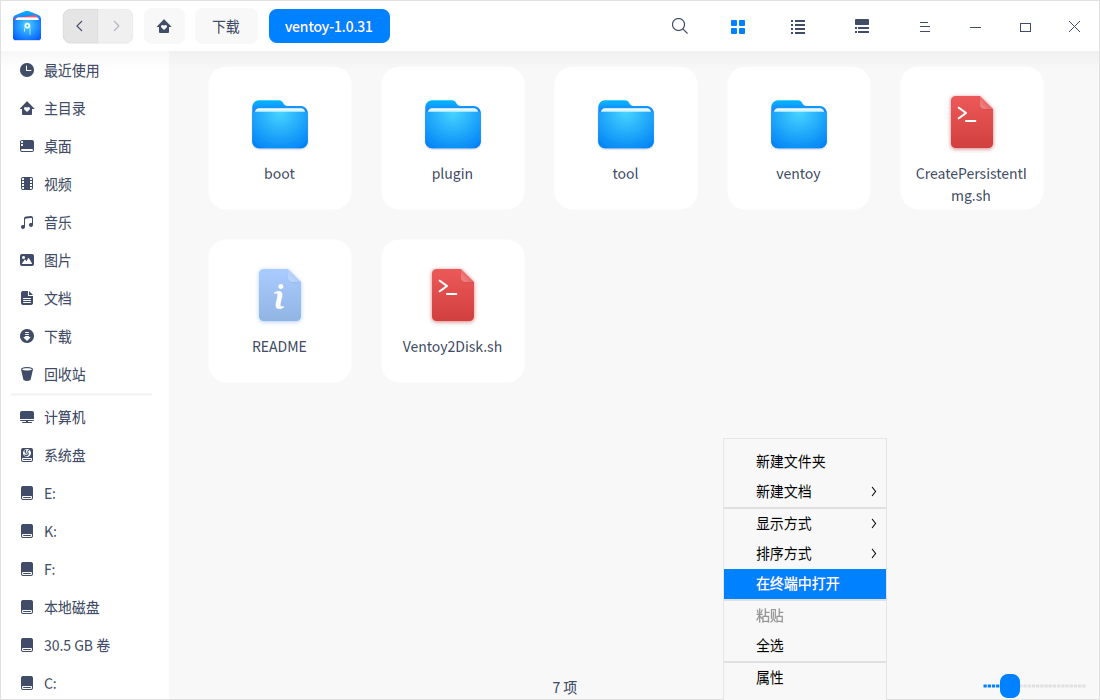Expand the 排序方式 submenu
1100x700 pixels.
pyautogui.click(x=805, y=554)
